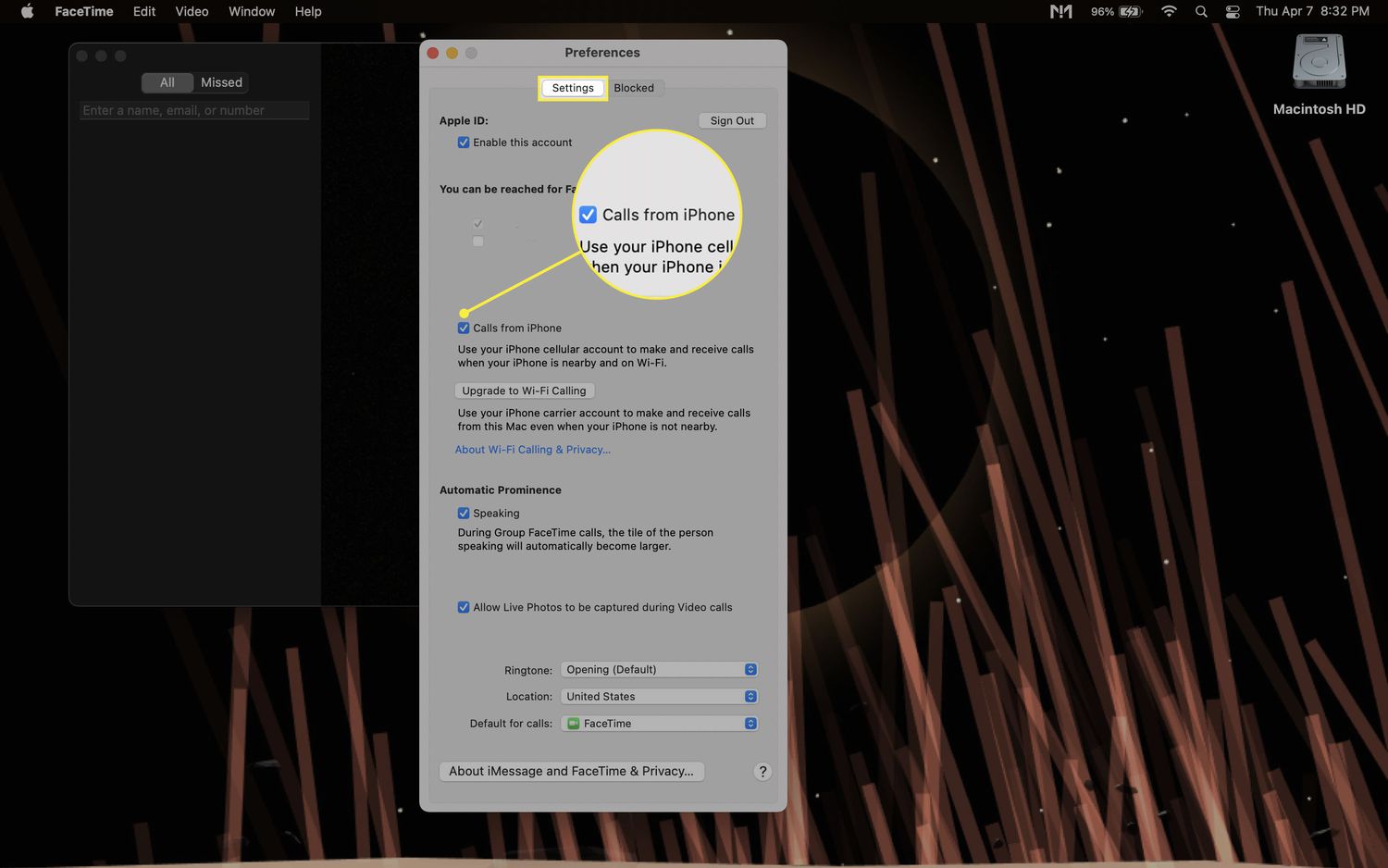Viewport: 1388px width, 868px height.
Task: Open the Ringtone dropdown
Action: 660,669
